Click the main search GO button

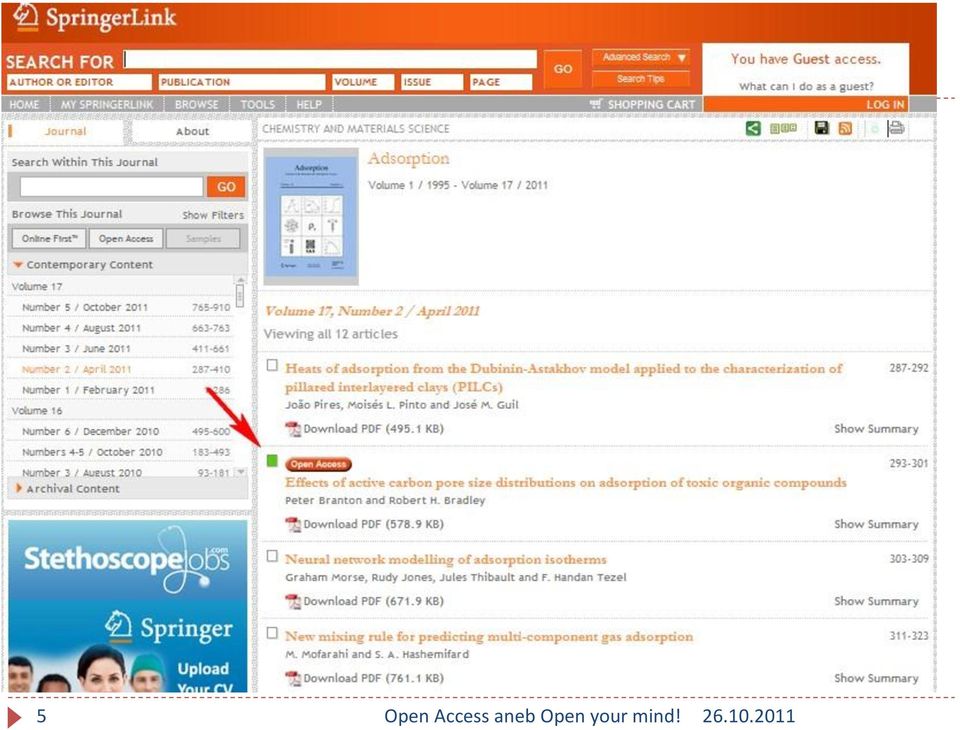pos(563,69)
